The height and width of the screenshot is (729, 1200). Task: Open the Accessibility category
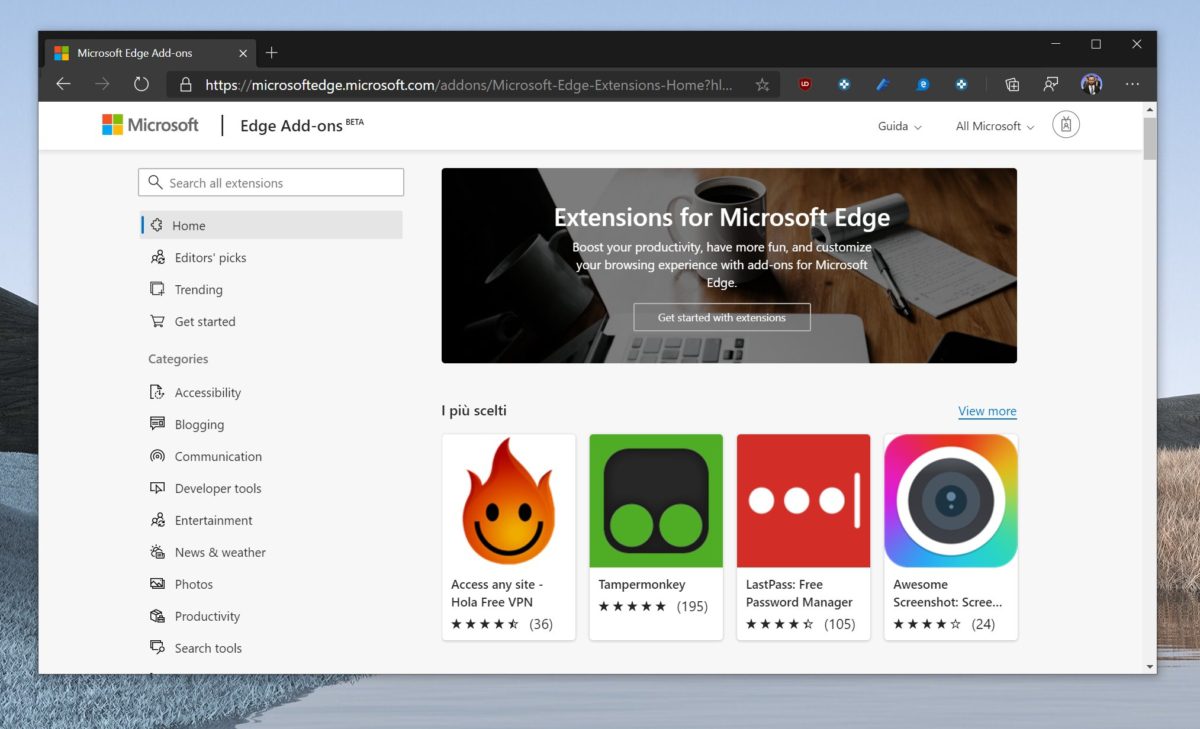tap(155, 392)
